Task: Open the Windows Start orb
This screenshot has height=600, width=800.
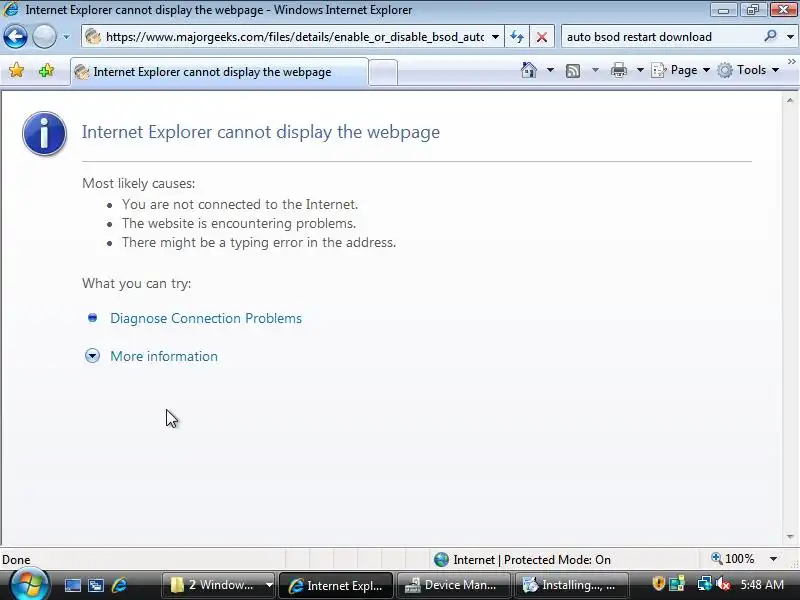Action: pos(29,585)
